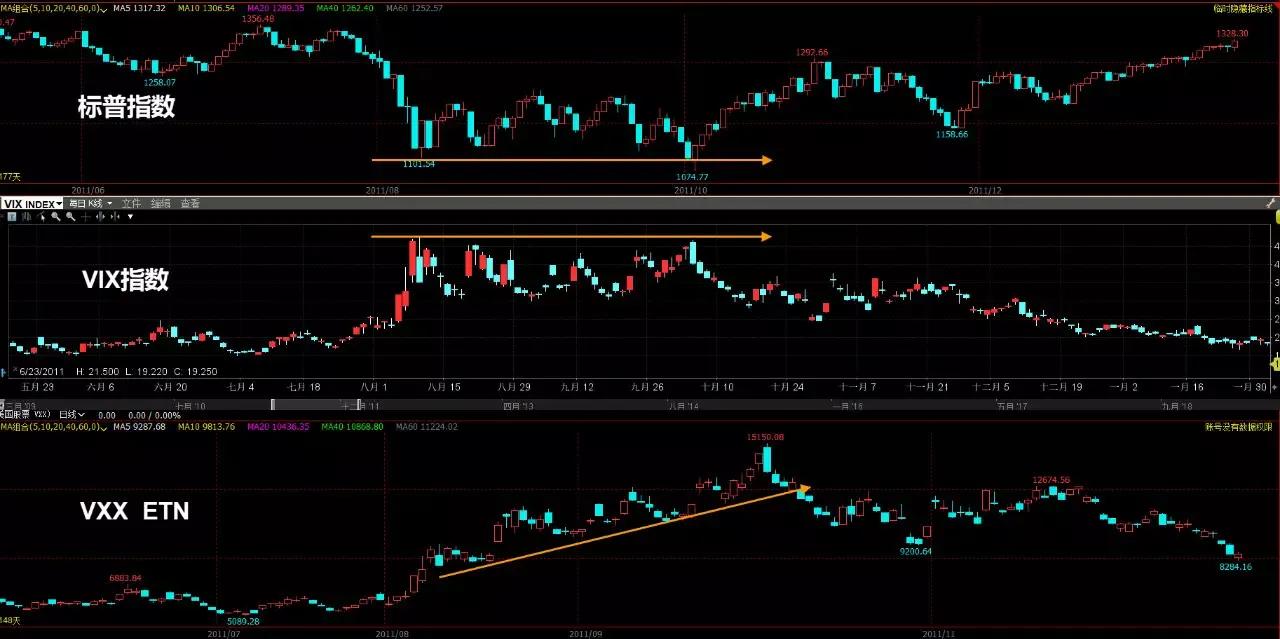Click the 五月 '17 marker on the overview timeline
1280x639 pixels.
(x=1010, y=406)
